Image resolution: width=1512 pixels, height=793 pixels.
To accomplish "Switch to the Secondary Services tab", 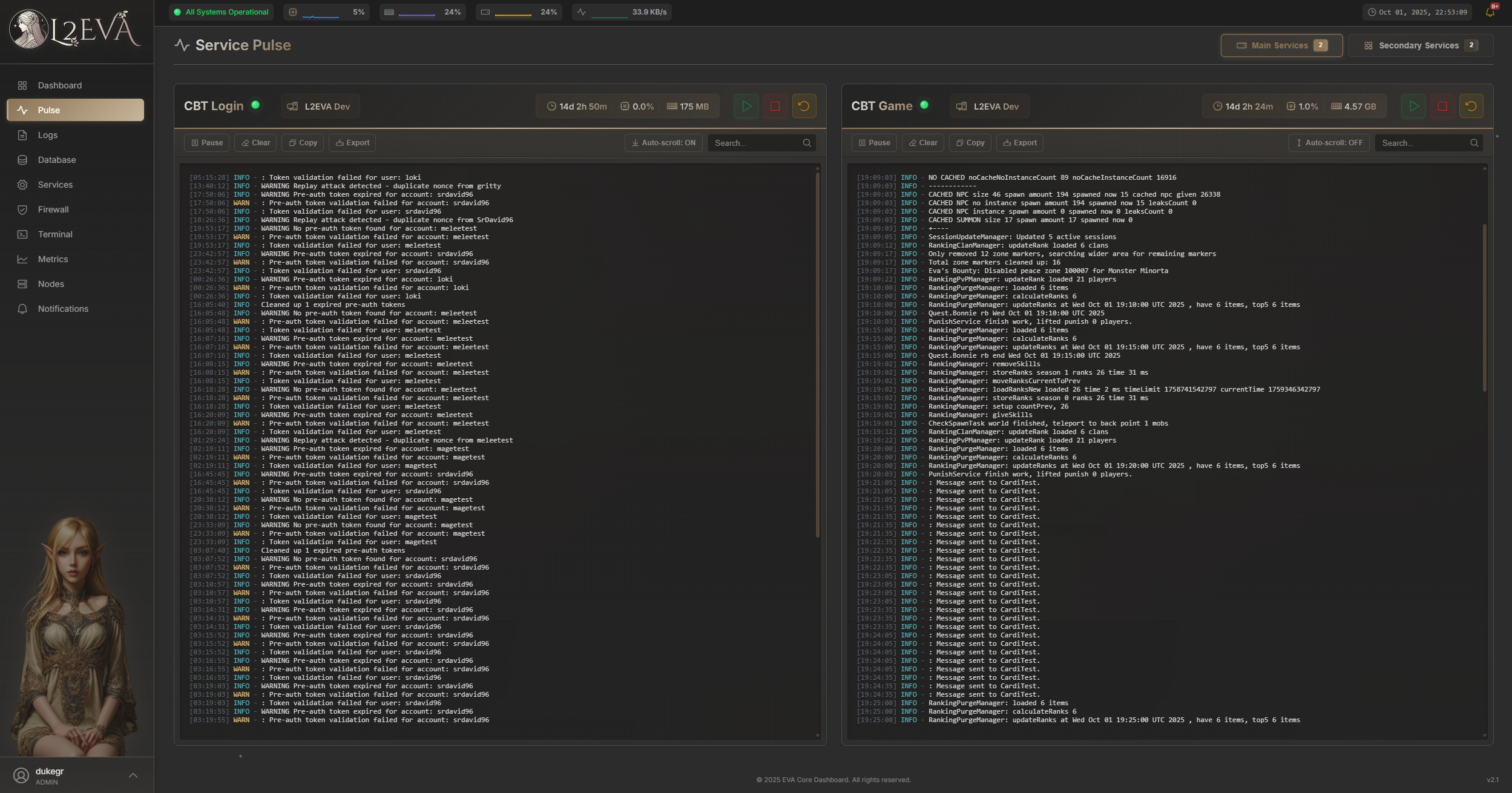I will (1420, 45).
